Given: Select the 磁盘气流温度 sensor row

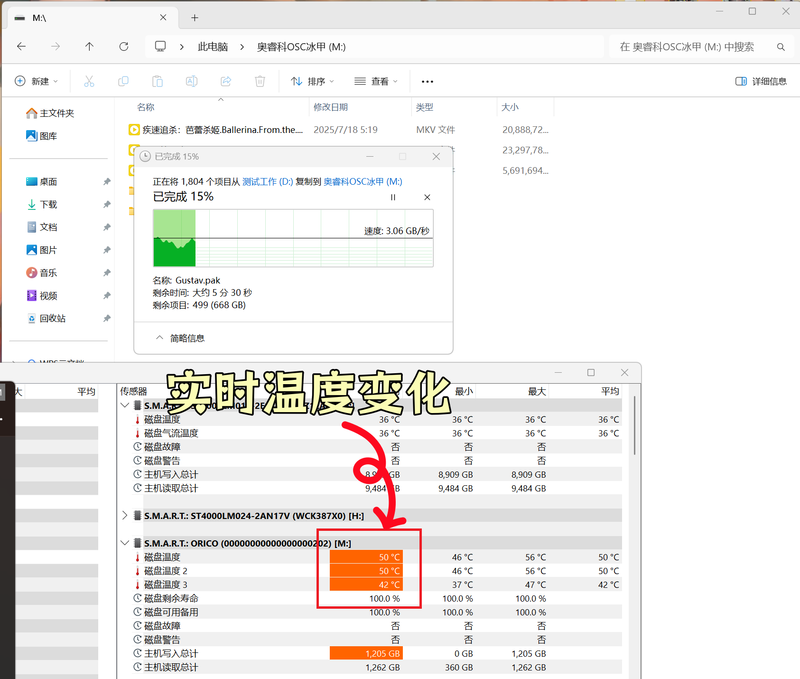Looking at the screenshot, I should [377, 433].
